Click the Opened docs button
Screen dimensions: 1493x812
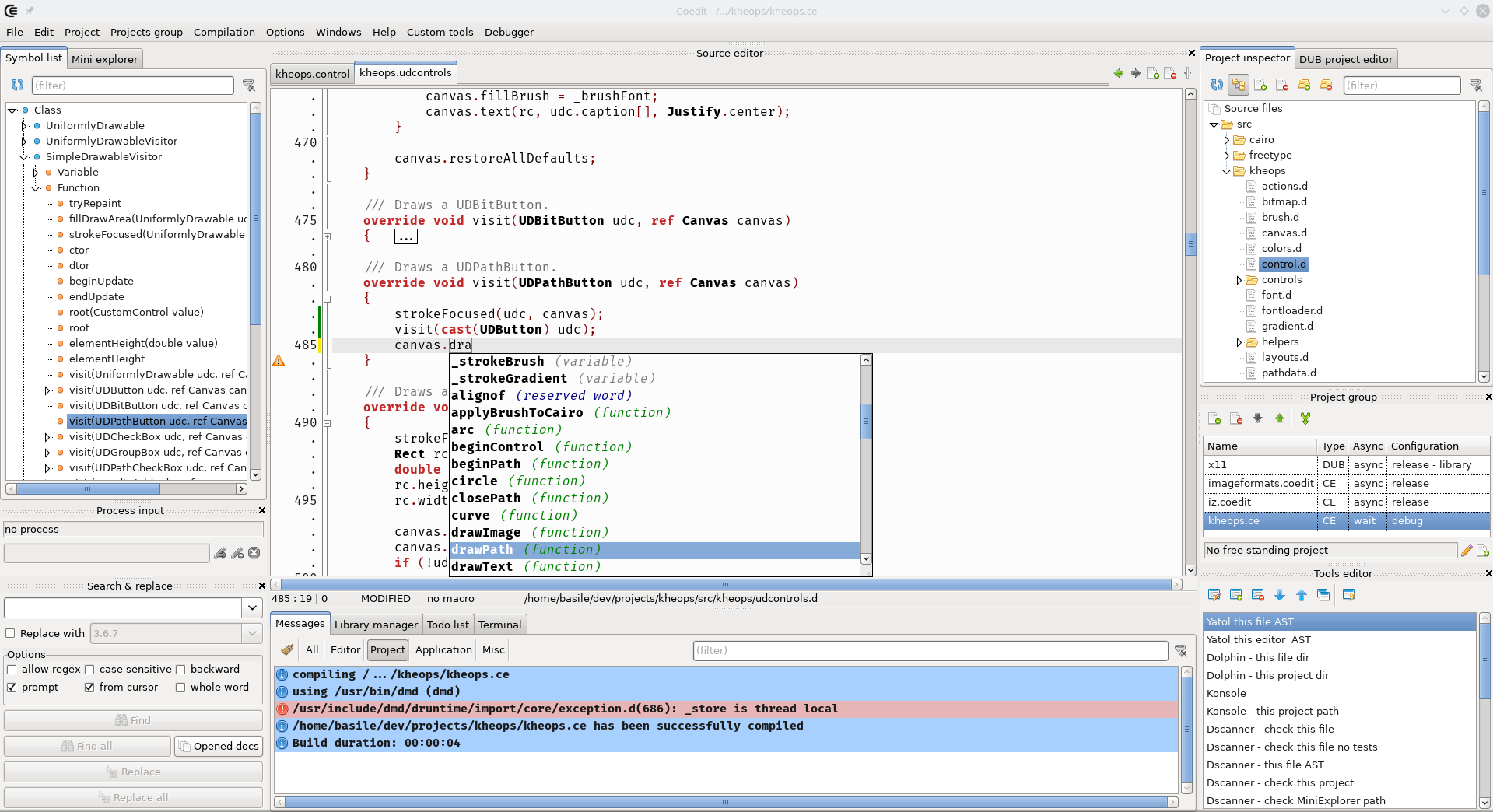point(219,746)
